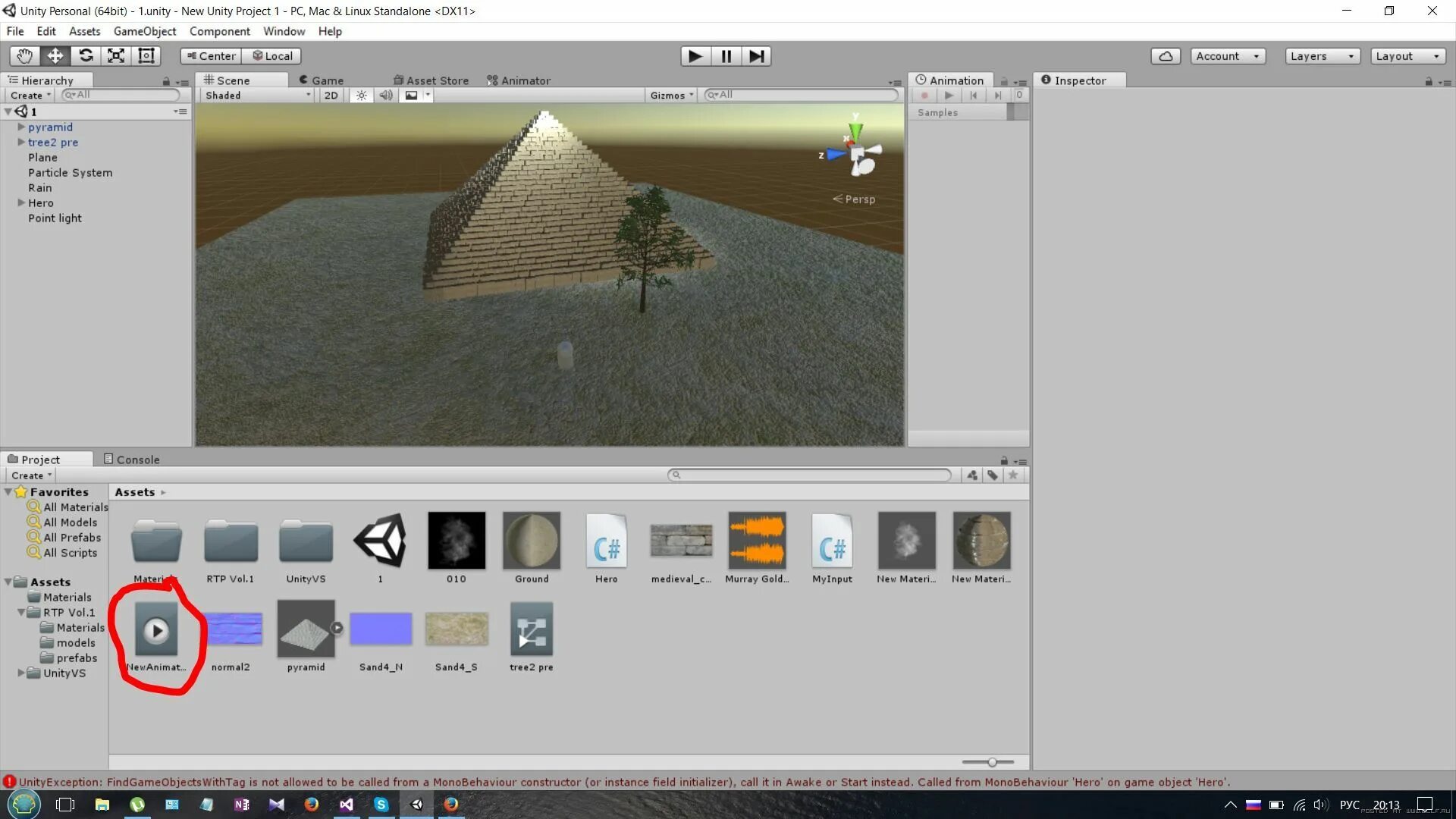Viewport: 1456px width, 819px height.
Task: Click the Step frame button
Action: (x=756, y=56)
